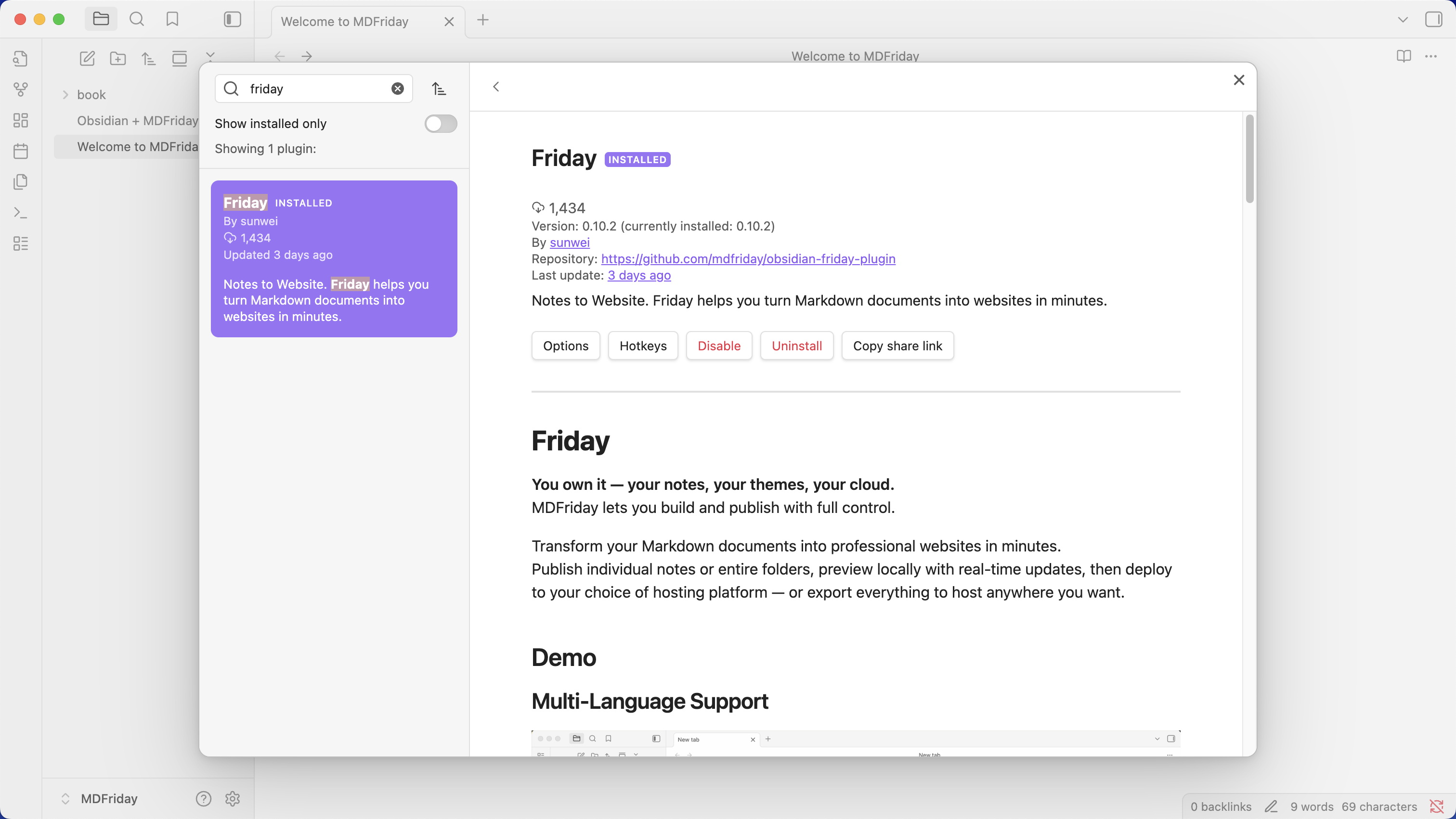This screenshot has height=819, width=1456.
Task: Click the help question mark icon
Action: point(204,798)
